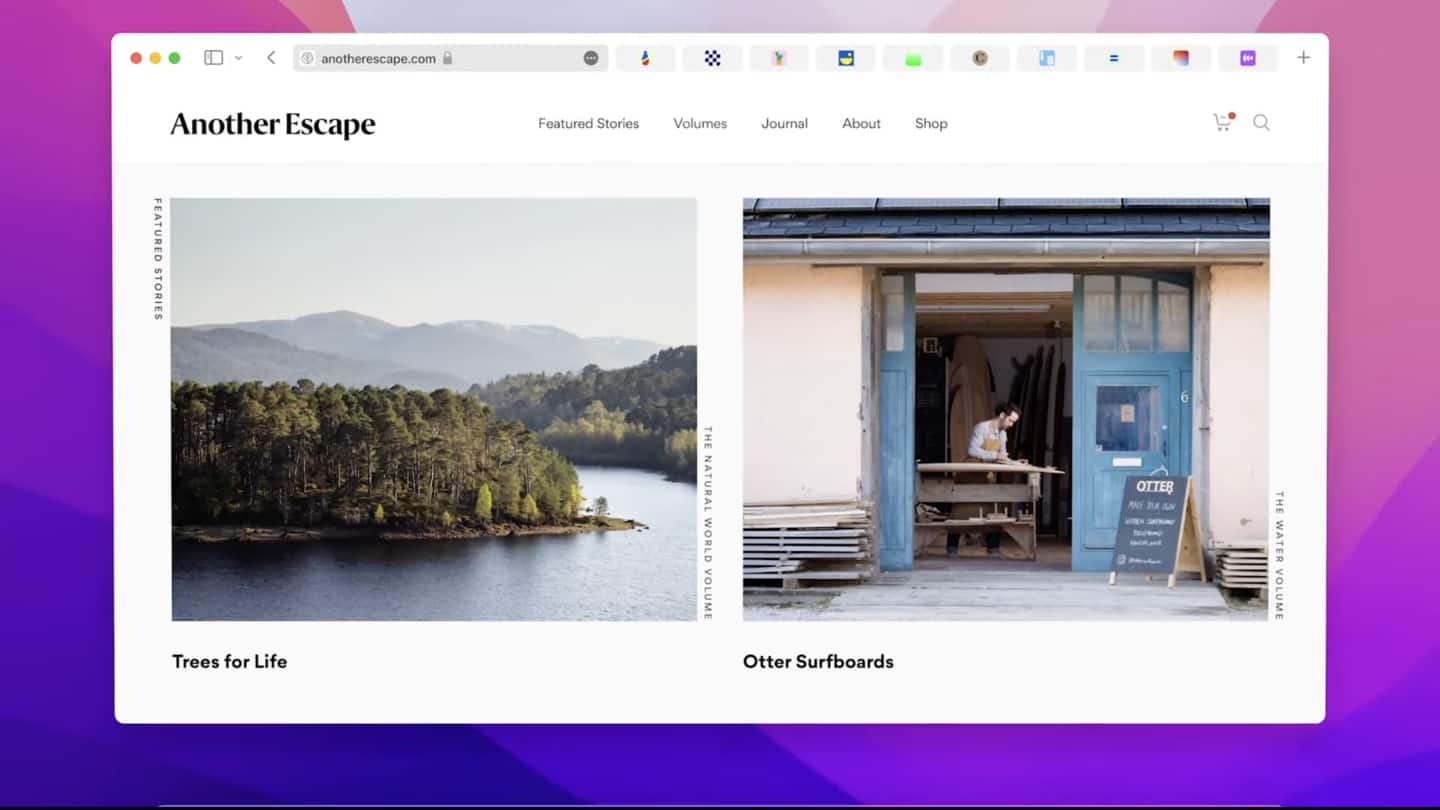The image size is (1440, 810).
Task: Switch to the tab with blue and yellow square icon
Action: point(846,58)
